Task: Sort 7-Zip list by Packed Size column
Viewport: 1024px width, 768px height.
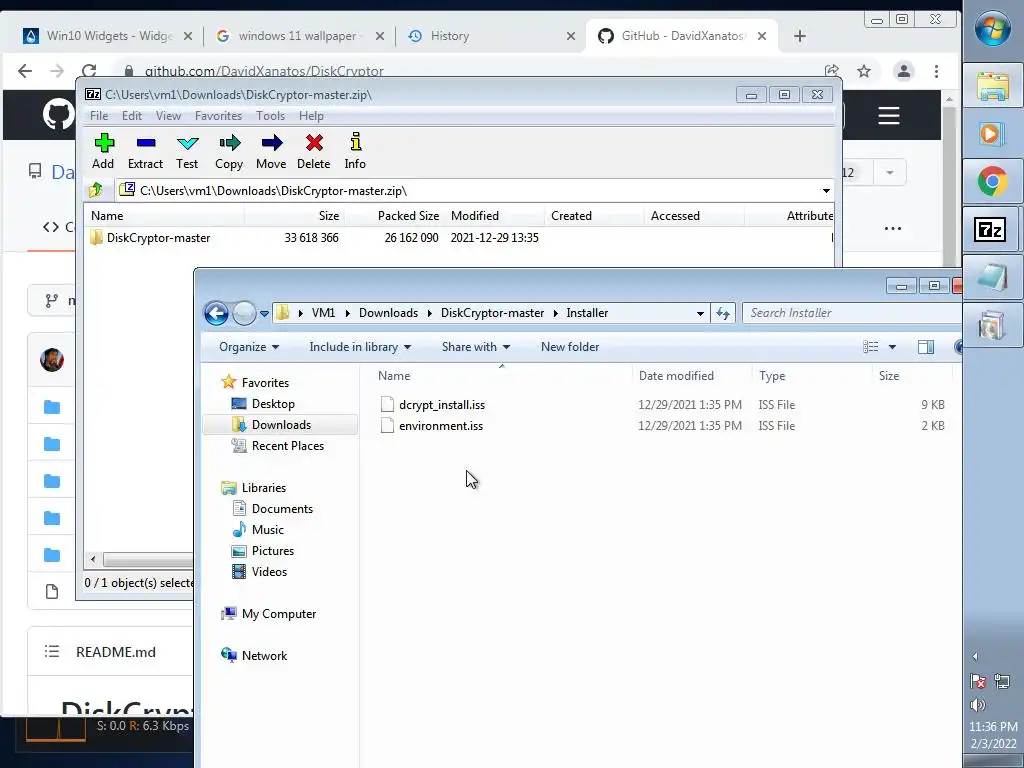Action: point(408,216)
